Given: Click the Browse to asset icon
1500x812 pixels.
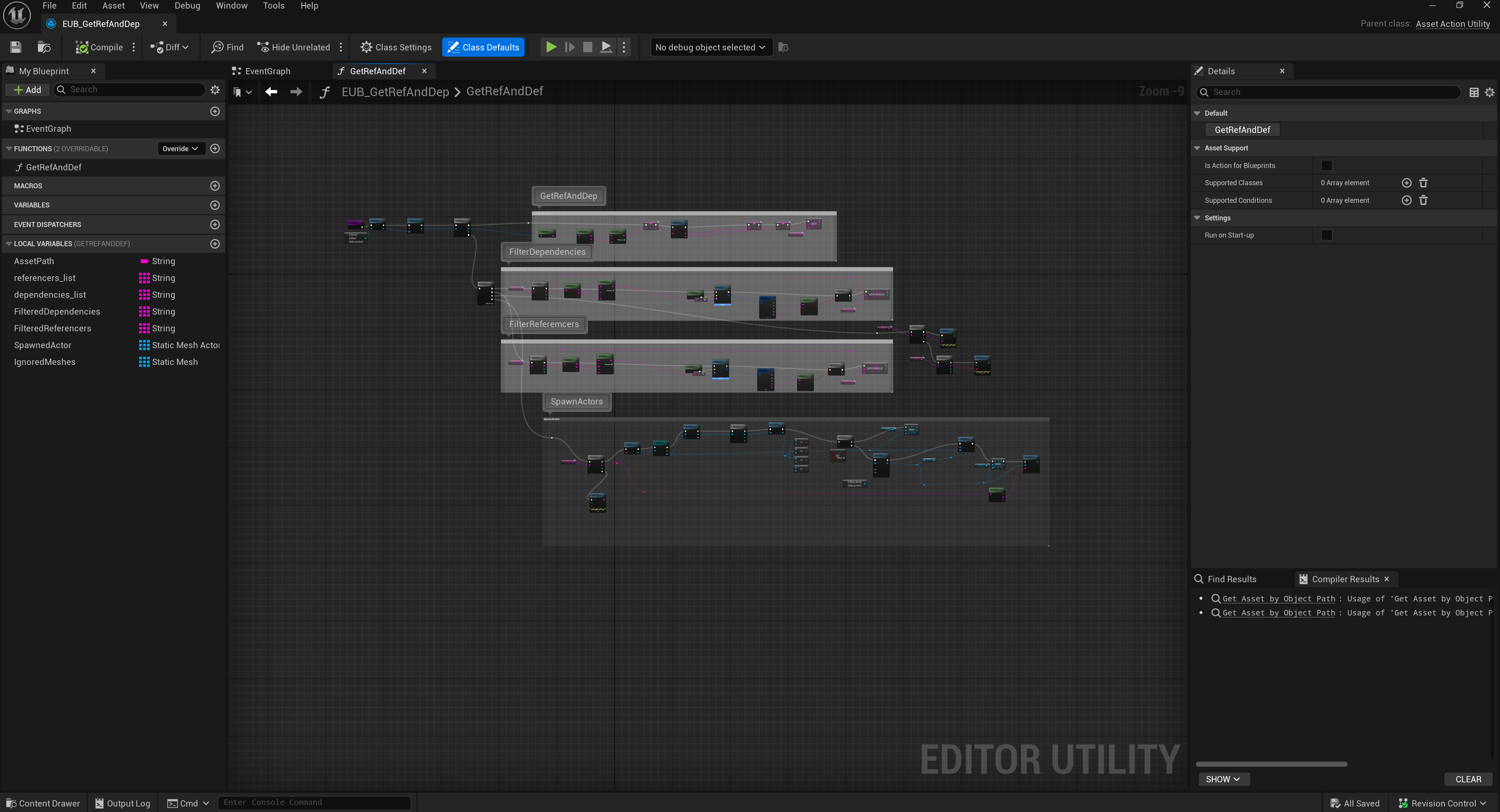Looking at the screenshot, I should tap(44, 47).
